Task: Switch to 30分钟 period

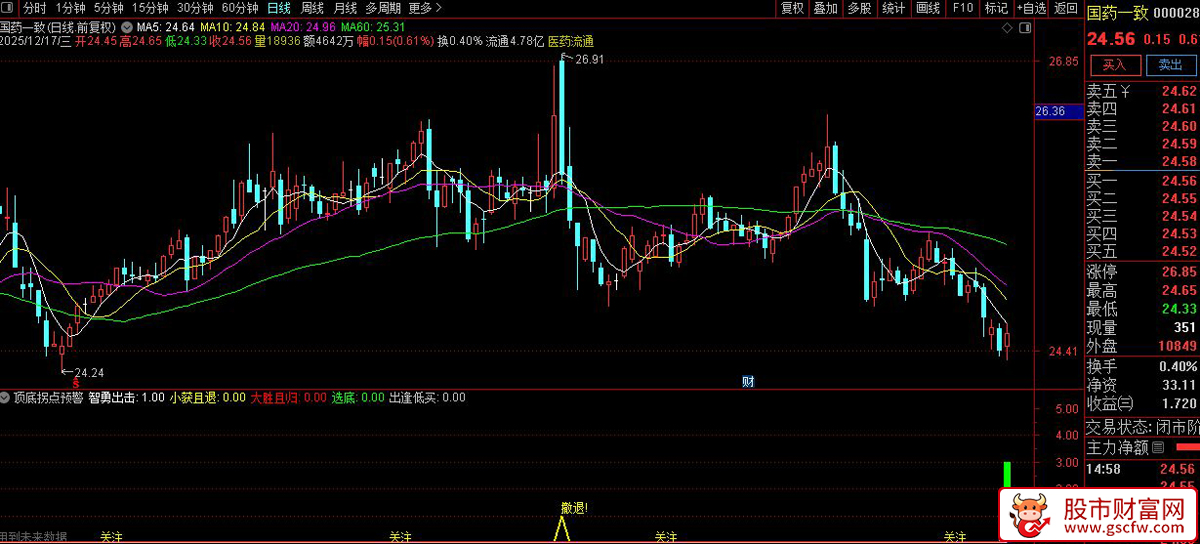Action: [x=195, y=8]
